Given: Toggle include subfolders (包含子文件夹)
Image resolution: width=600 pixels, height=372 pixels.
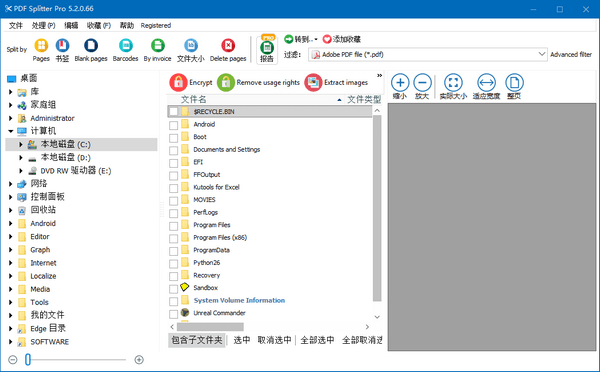Looking at the screenshot, I should coord(197,340).
